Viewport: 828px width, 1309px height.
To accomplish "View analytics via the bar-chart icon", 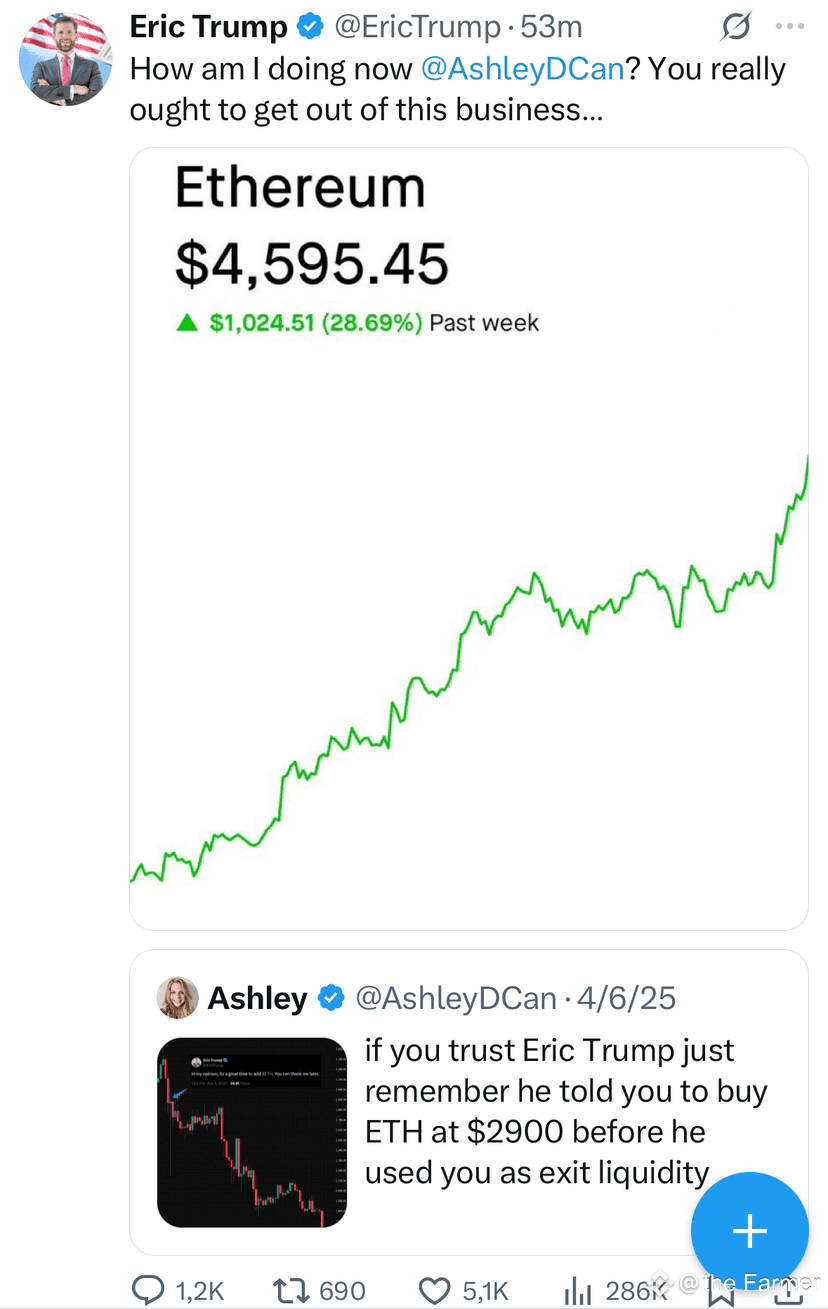I will click(x=578, y=1290).
